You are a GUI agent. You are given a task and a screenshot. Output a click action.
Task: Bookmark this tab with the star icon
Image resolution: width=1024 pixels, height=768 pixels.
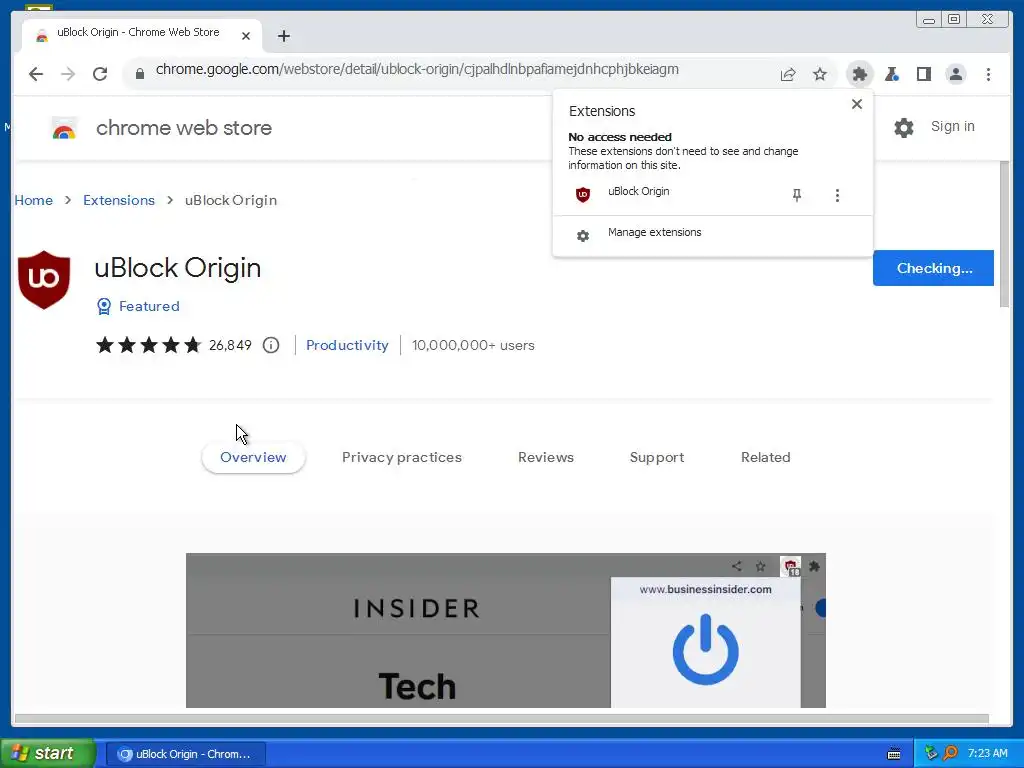(x=820, y=74)
